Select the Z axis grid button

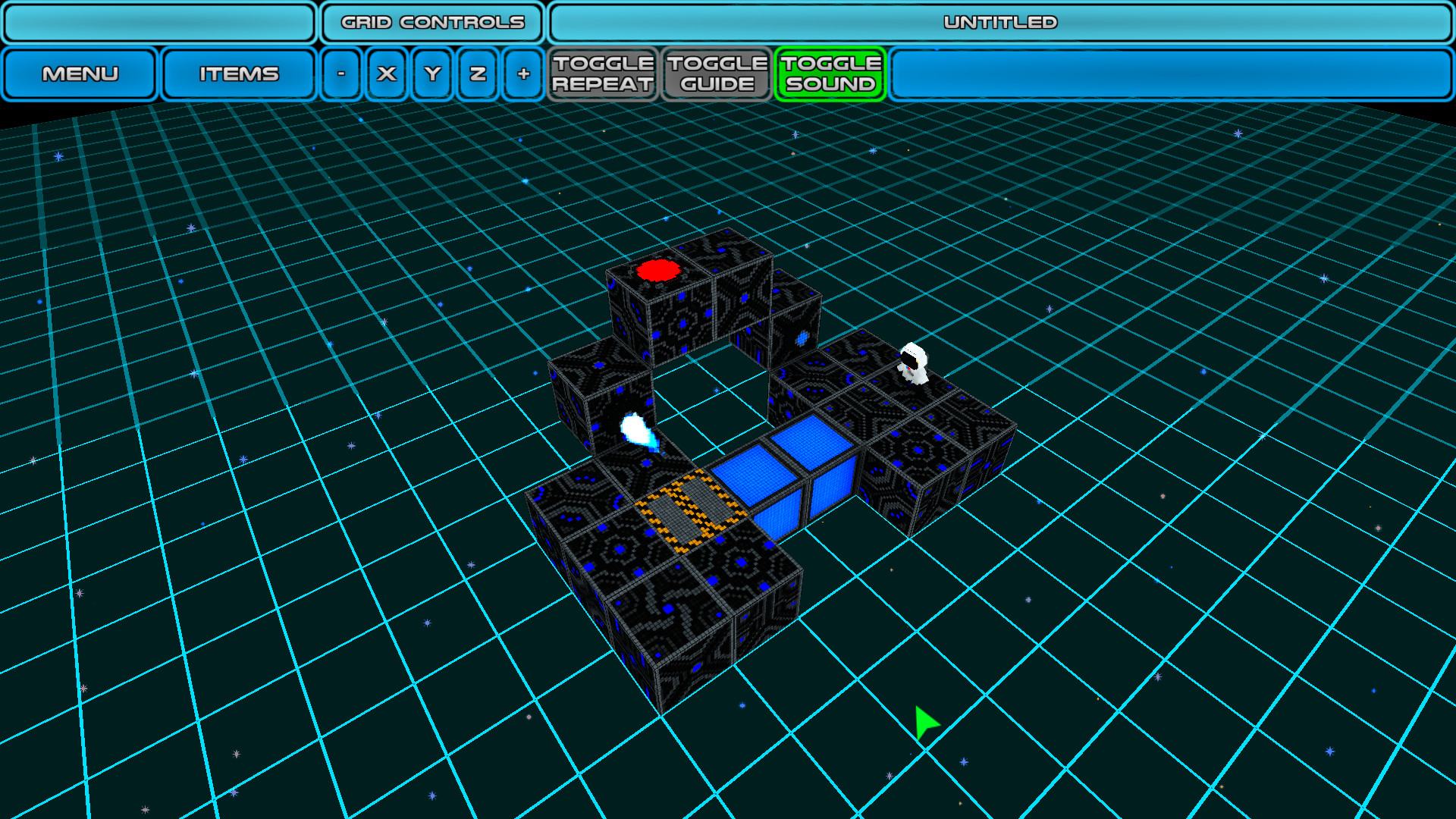(x=478, y=74)
